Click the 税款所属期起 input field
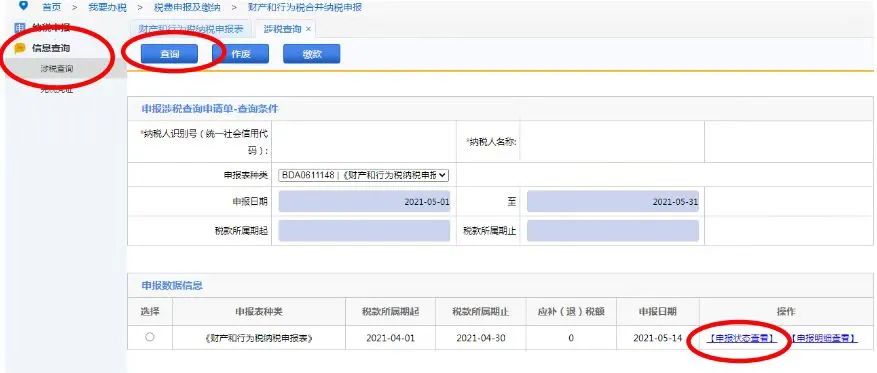877x373 pixels. pos(364,230)
